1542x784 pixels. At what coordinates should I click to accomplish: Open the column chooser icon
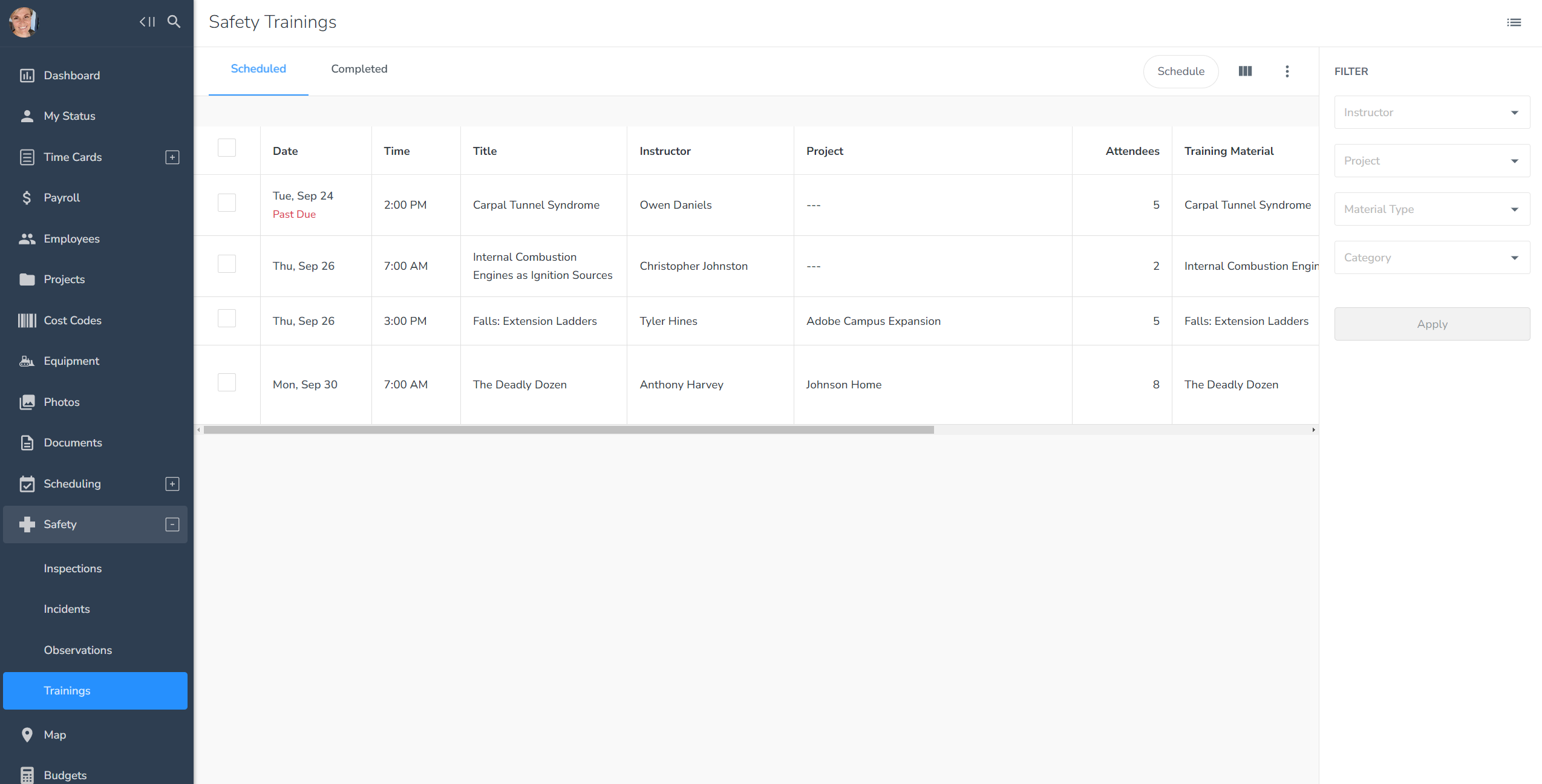pos(1245,71)
